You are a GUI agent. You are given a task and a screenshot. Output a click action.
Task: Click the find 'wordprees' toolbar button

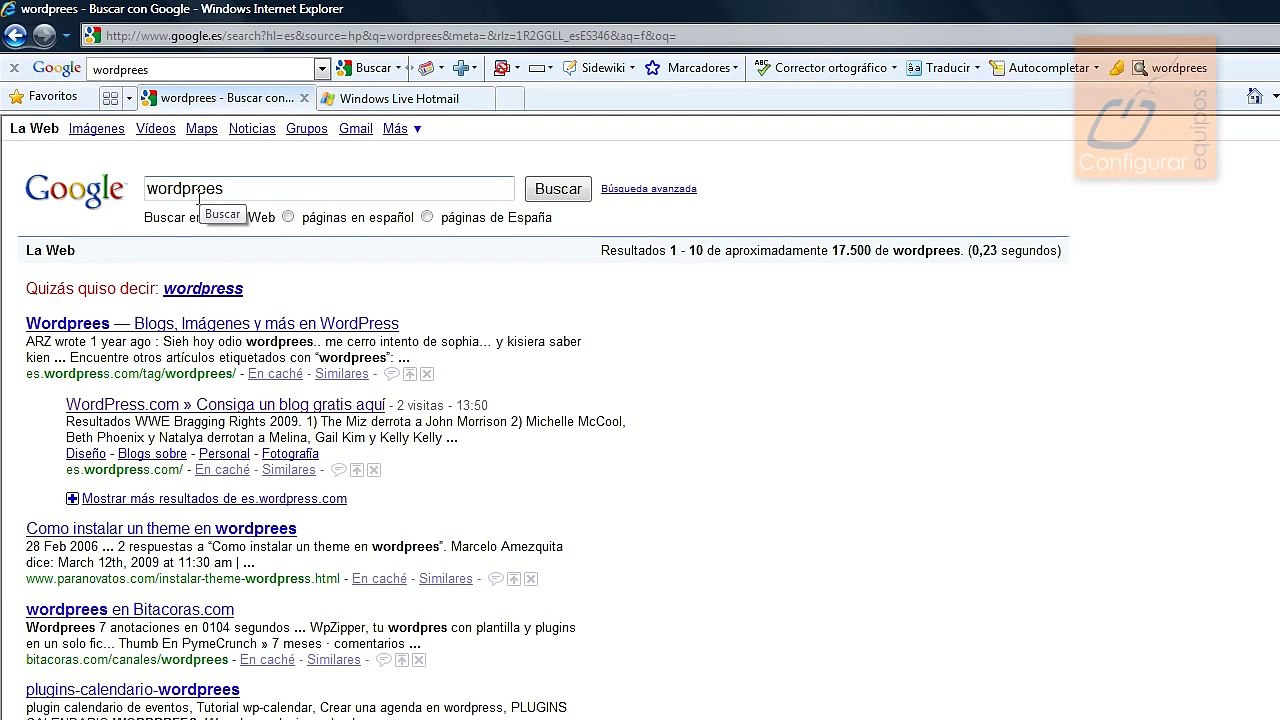[x=1170, y=68]
